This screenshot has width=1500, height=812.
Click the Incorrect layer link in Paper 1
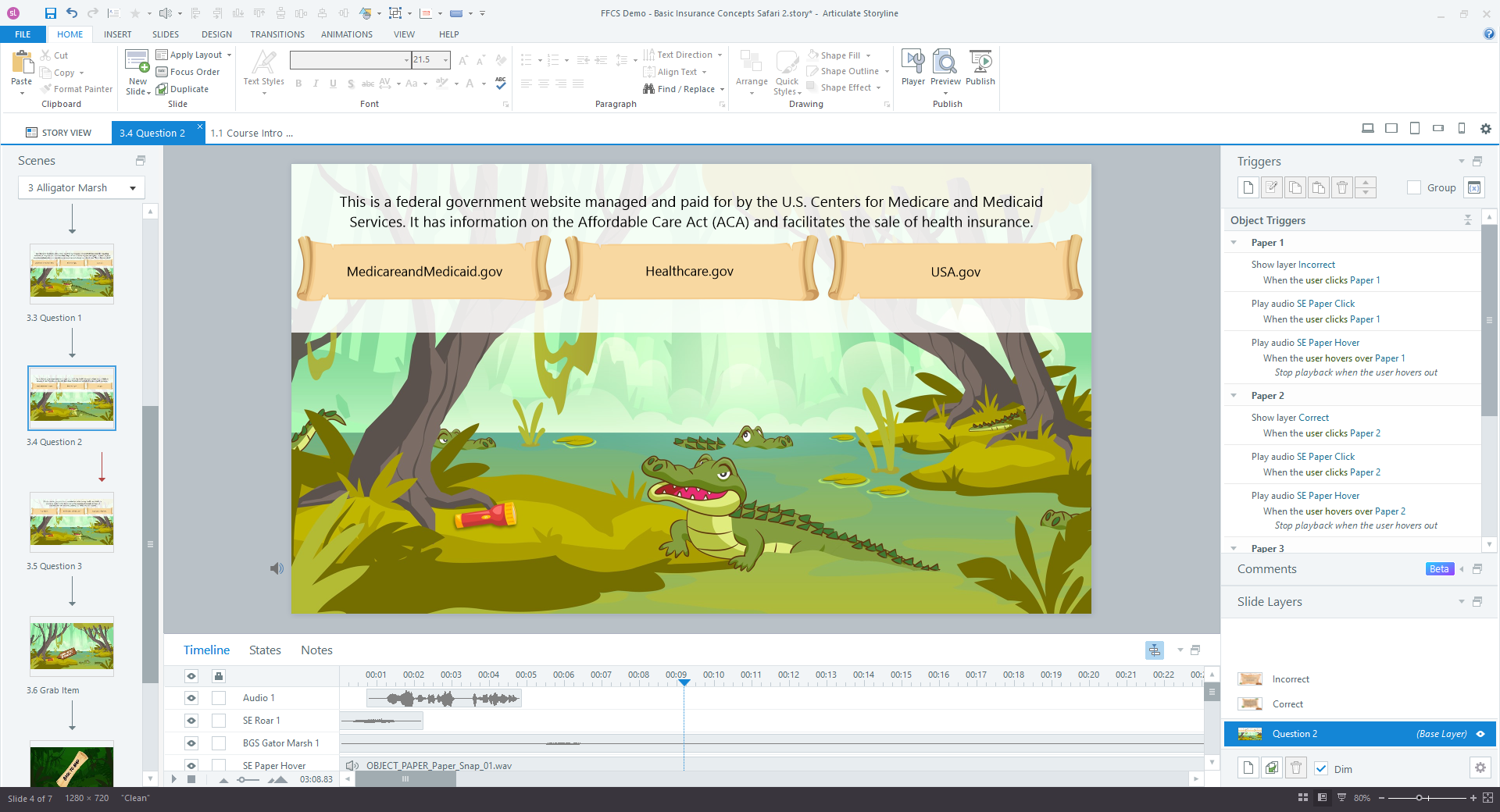coord(1316,265)
